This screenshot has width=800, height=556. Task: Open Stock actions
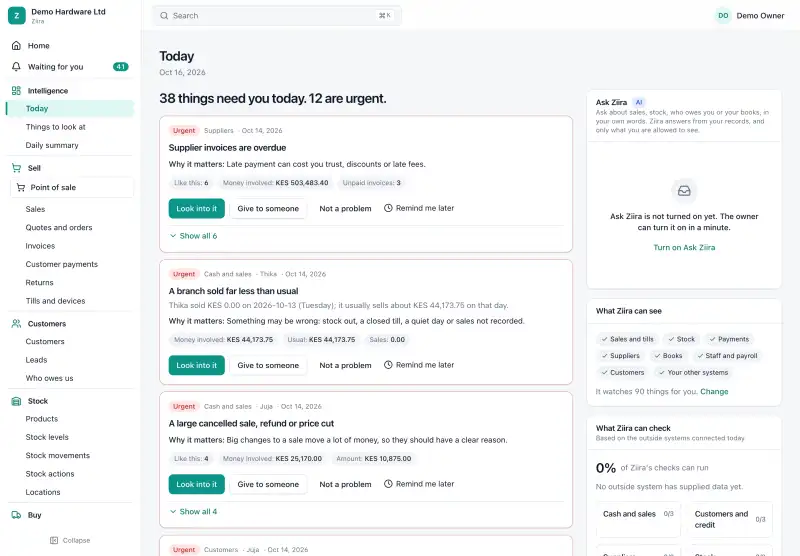(50, 474)
